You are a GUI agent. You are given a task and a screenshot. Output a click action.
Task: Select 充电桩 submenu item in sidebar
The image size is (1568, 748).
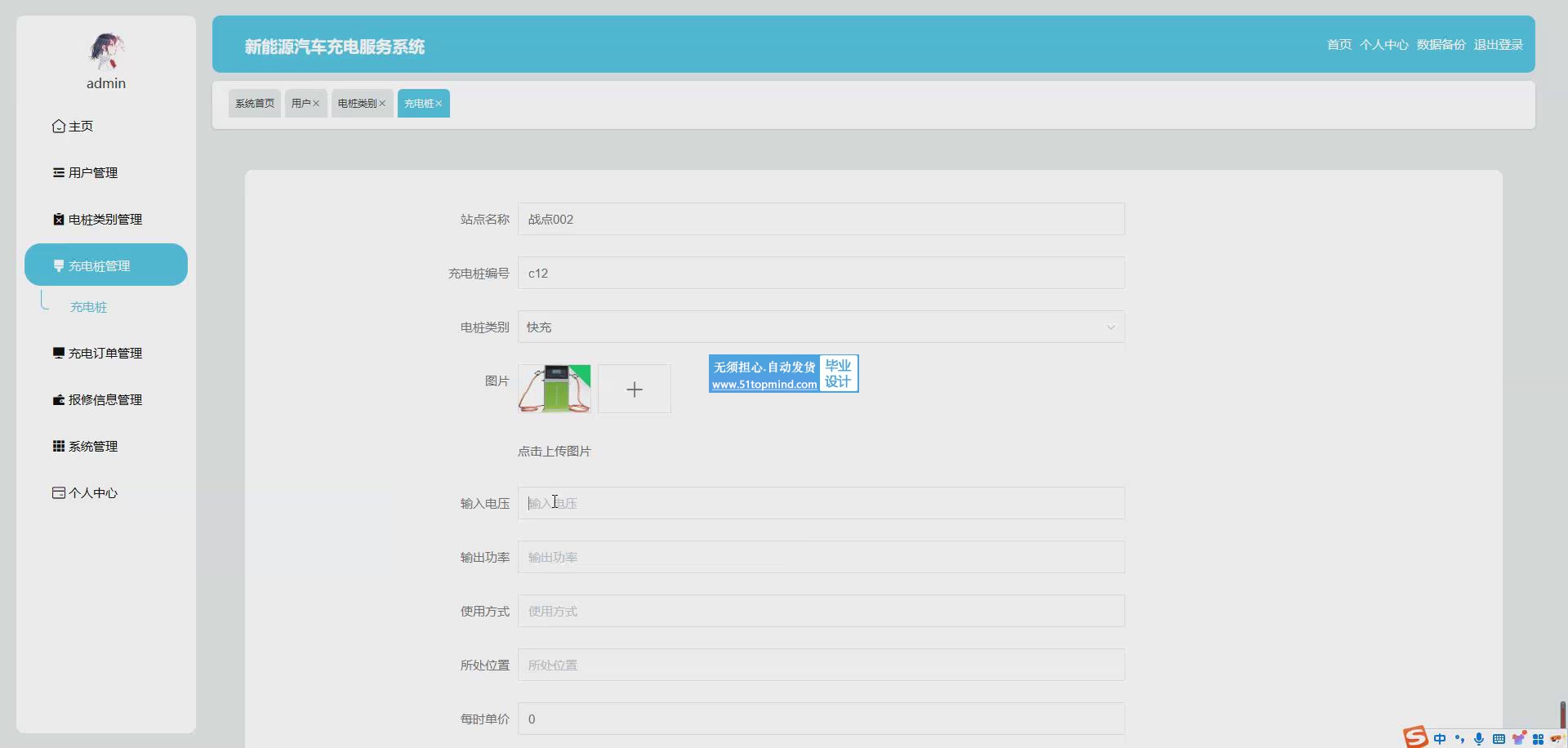(x=89, y=307)
